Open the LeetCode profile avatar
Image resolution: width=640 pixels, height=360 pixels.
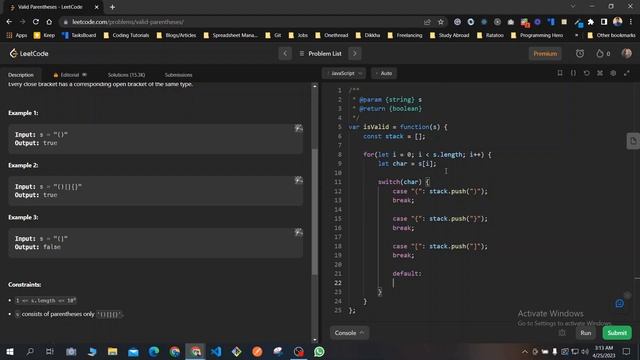pyautogui.click(x=627, y=53)
